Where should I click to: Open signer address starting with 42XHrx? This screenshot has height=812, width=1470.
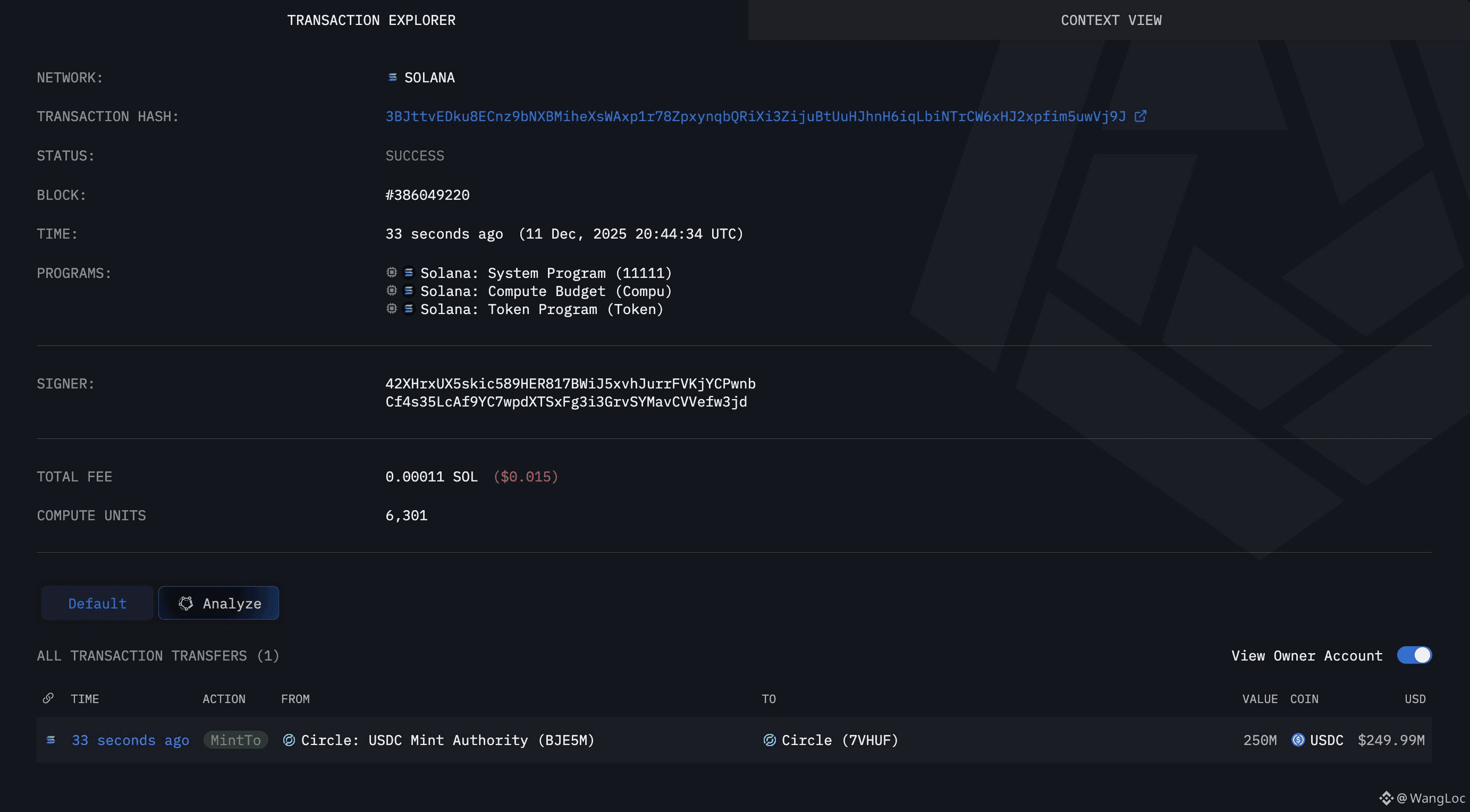(570, 384)
